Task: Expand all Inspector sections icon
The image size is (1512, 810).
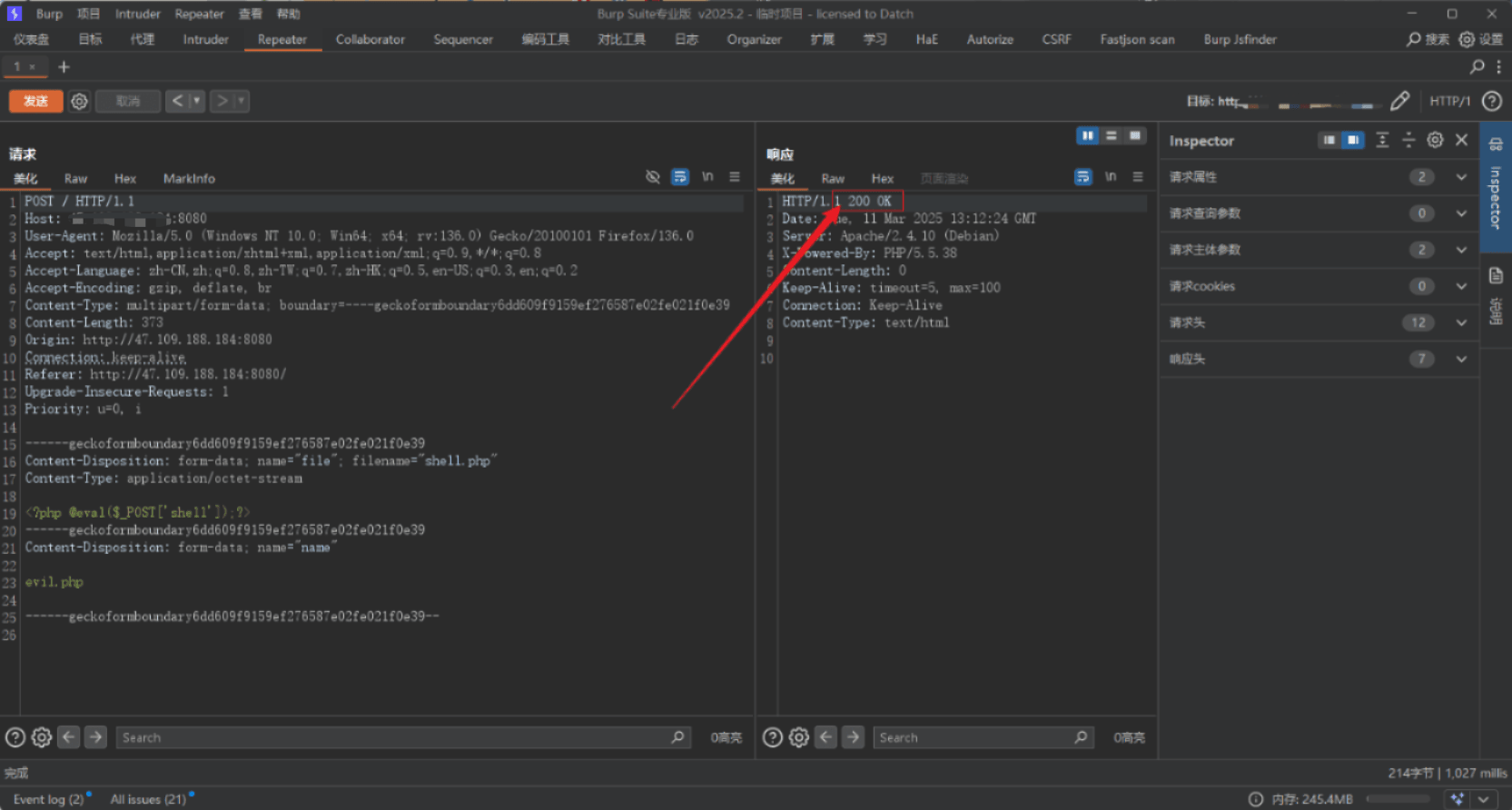Action: [x=1382, y=140]
